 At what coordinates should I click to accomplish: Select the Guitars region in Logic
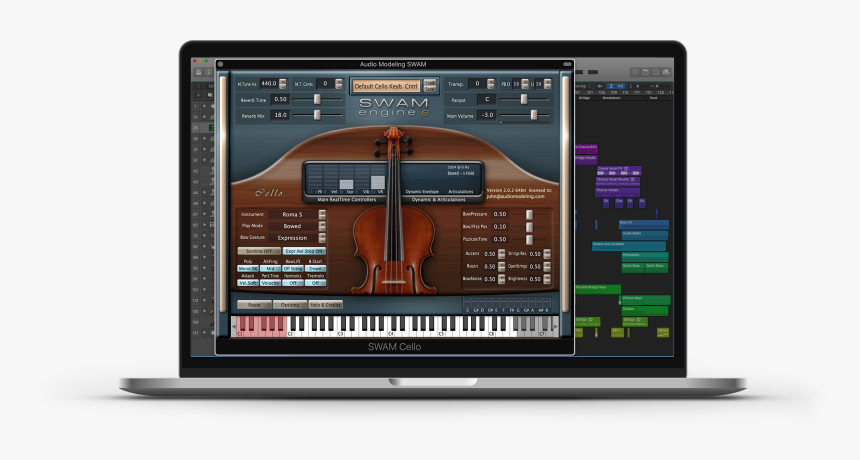pos(644,310)
